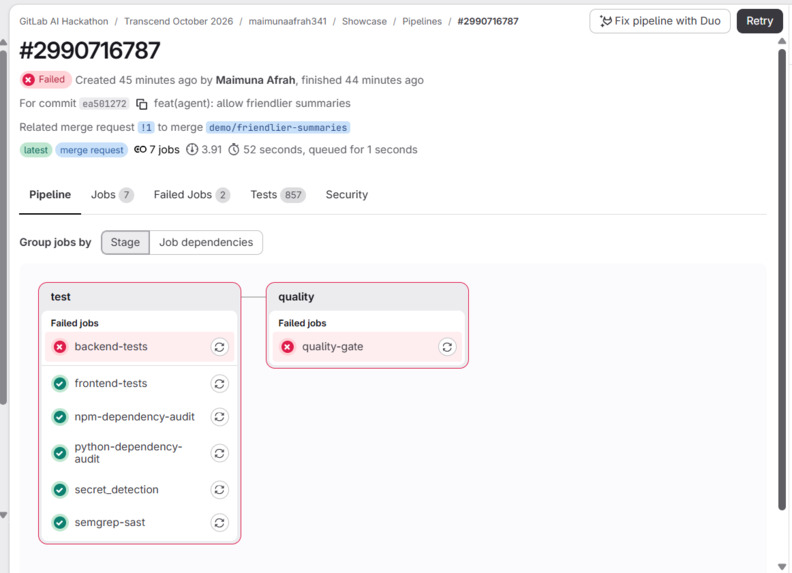Open the python-dependency-audit job
Image resolution: width=792 pixels, height=573 pixels.
point(128,453)
